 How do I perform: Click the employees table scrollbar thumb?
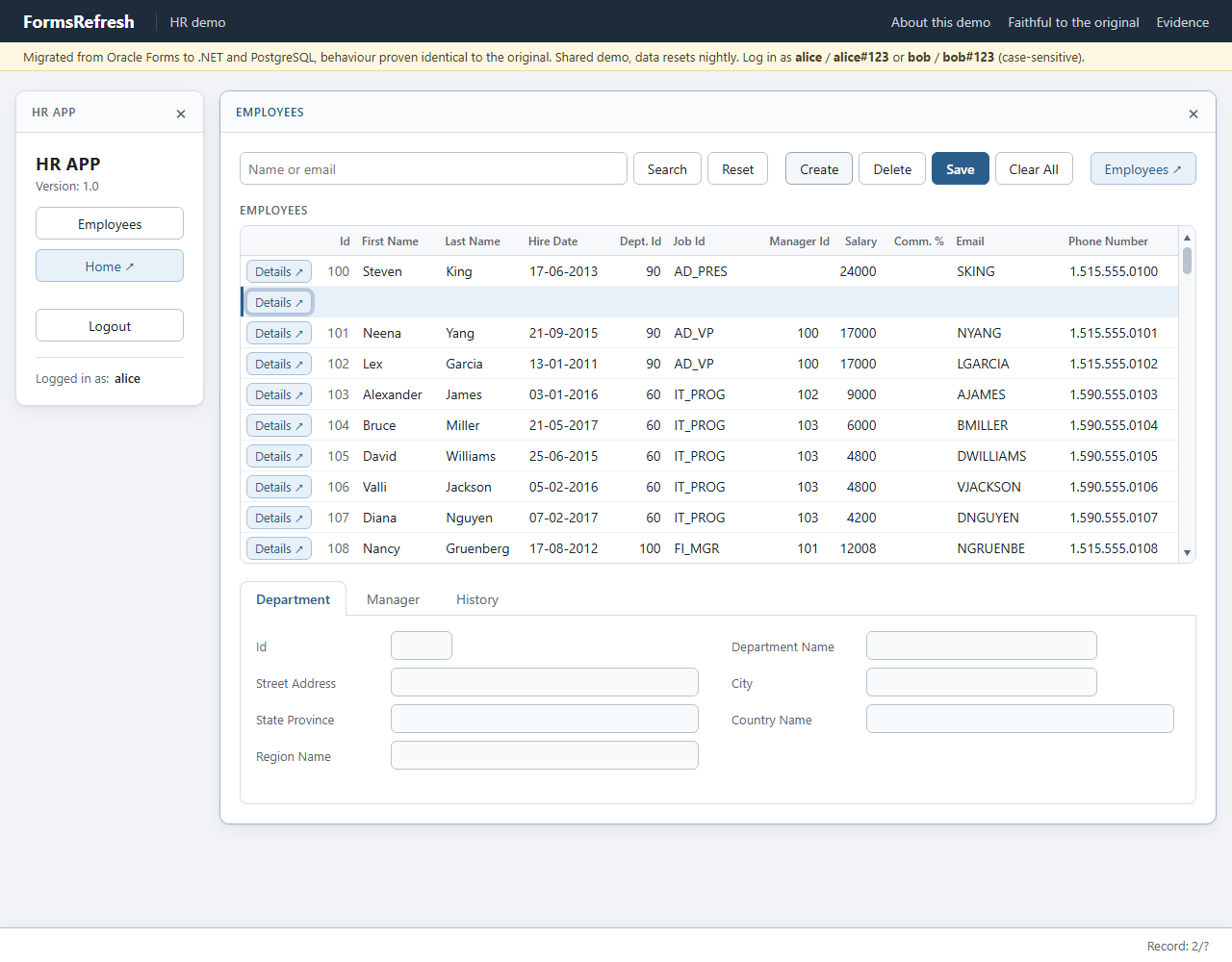[x=1188, y=261]
